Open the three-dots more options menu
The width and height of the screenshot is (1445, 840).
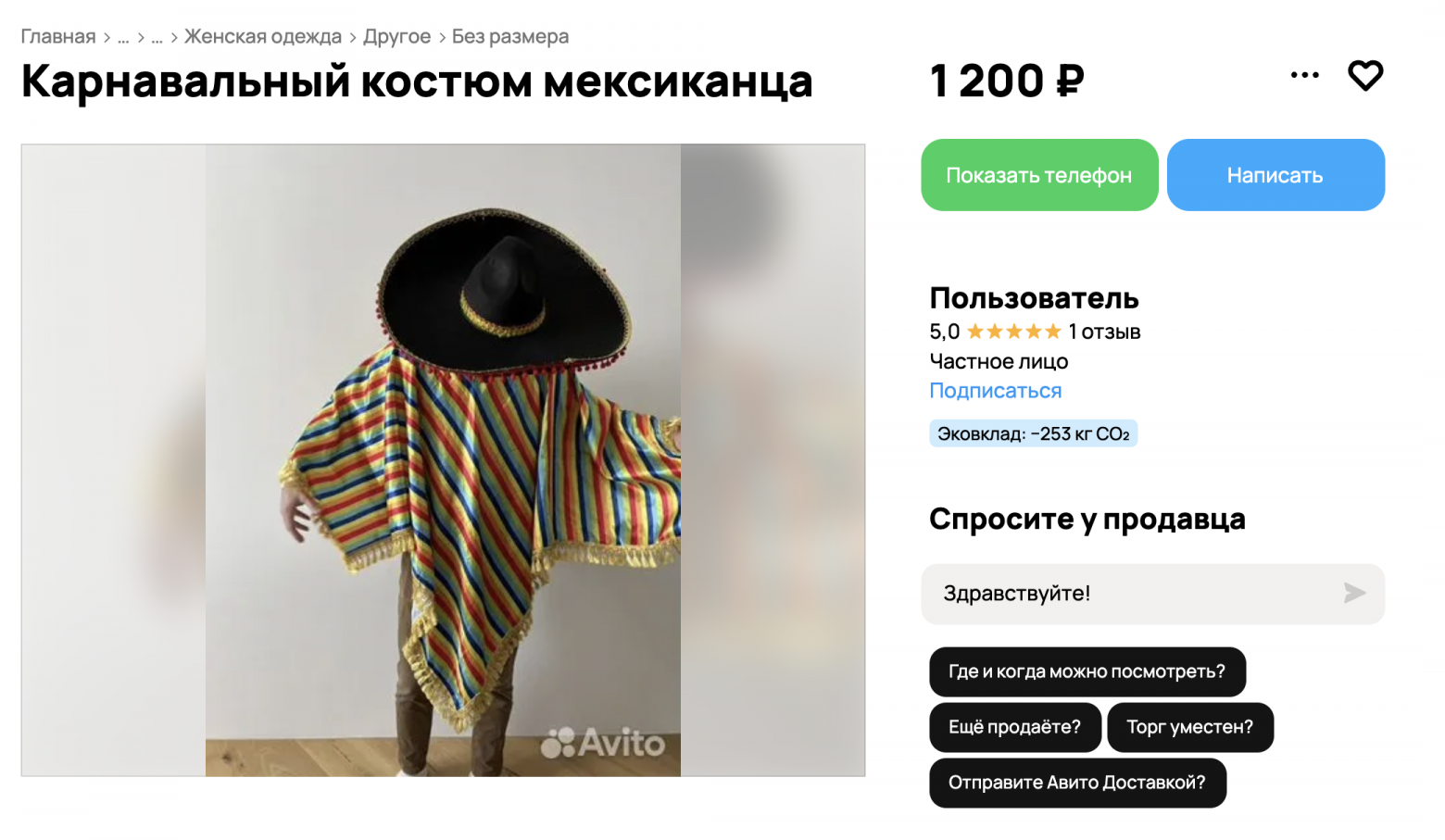click(x=1304, y=75)
